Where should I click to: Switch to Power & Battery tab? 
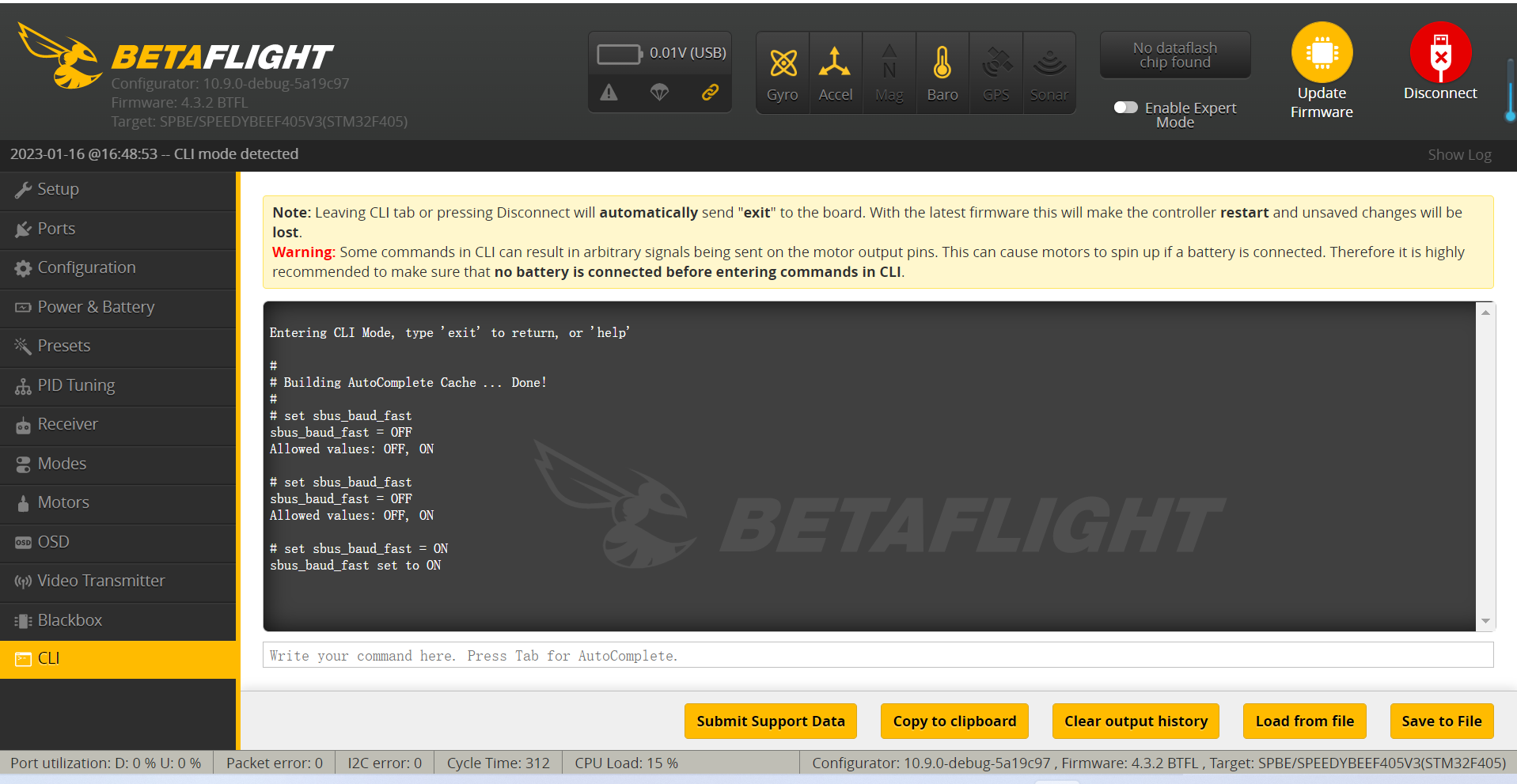[118, 308]
